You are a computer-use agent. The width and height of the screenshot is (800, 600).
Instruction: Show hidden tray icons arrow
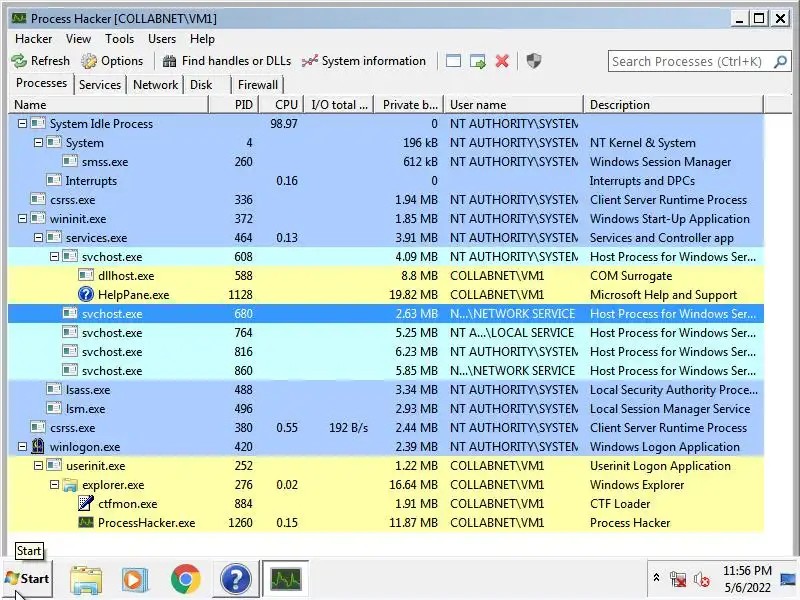[657, 578]
